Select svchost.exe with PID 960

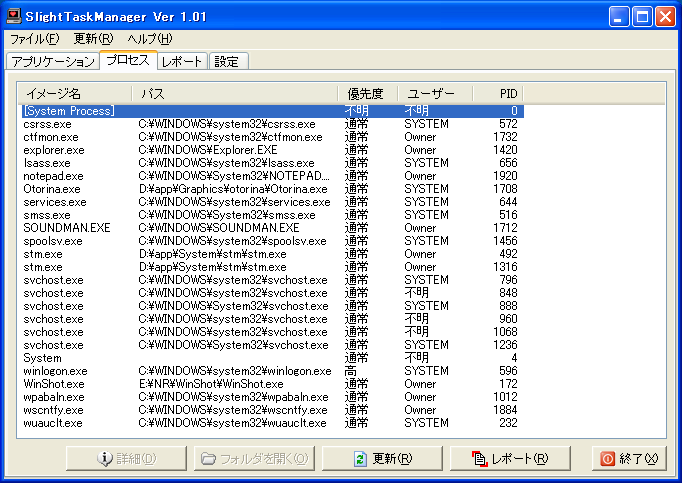(273, 319)
